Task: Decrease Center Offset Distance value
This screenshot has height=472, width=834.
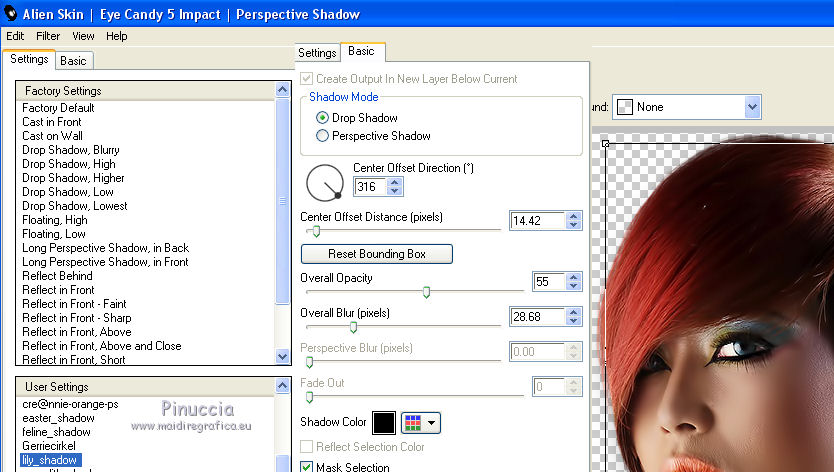Action: click(573, 225)
